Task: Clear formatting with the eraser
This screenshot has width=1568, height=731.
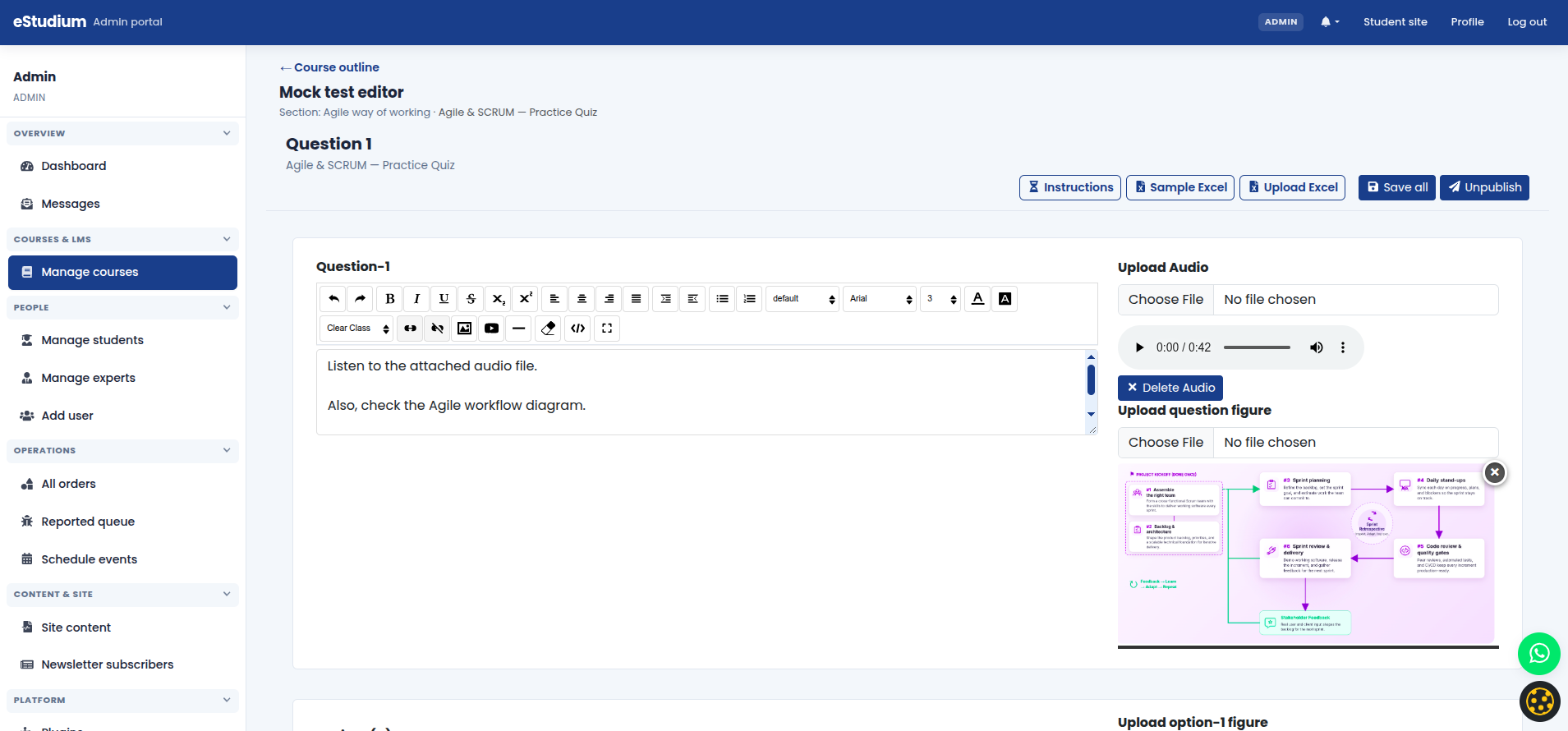Action: point(549,329)
